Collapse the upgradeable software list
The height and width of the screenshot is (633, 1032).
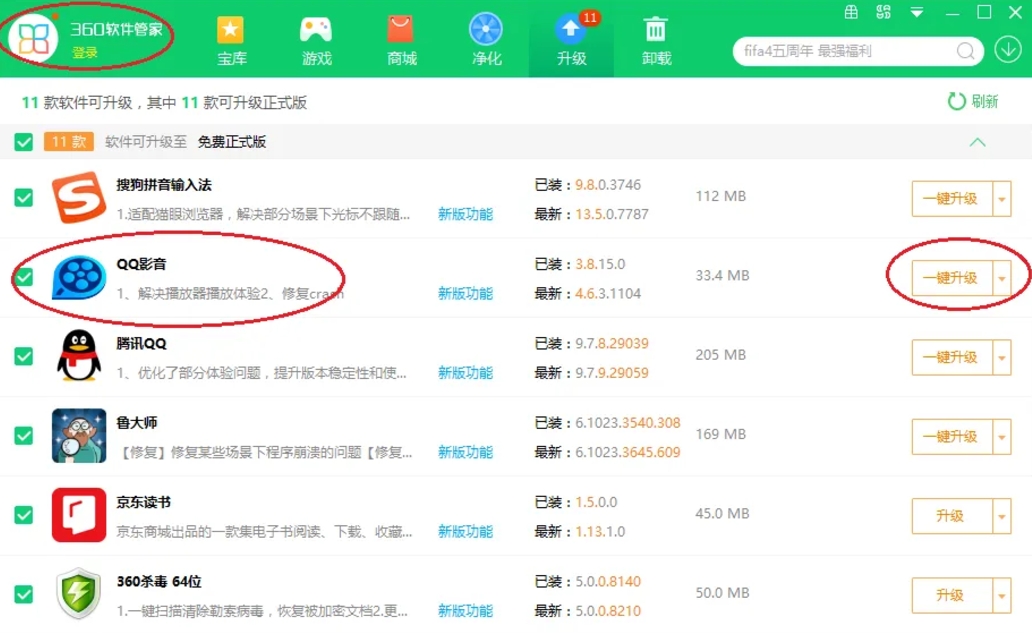click(x=977, y=142)
